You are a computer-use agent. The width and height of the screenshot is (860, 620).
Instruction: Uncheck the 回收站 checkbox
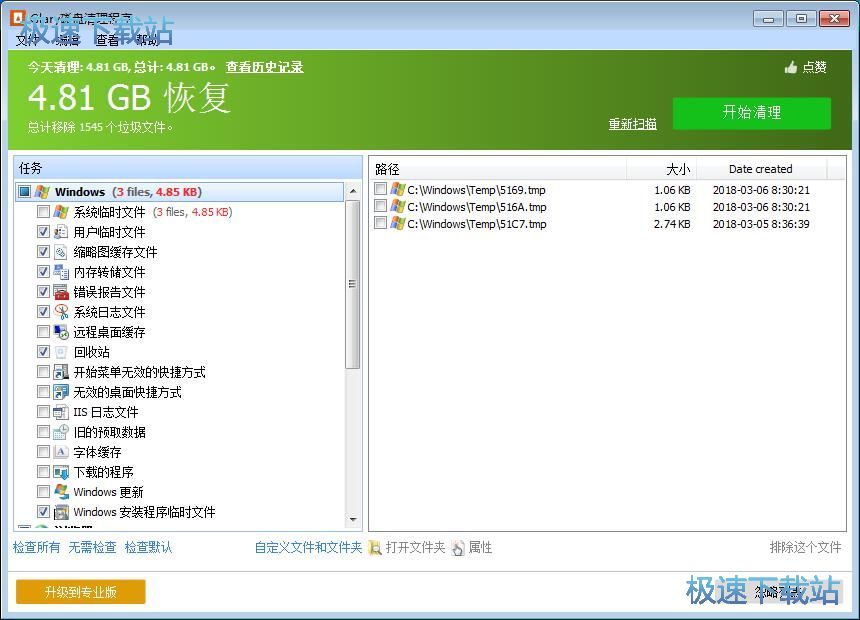43,351
